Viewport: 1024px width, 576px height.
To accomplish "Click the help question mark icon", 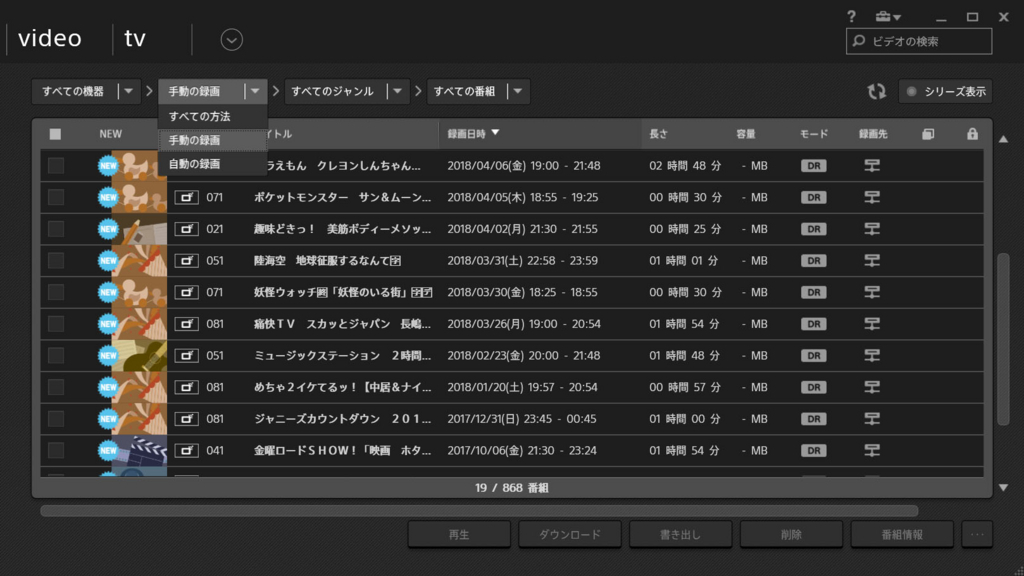I will coord(851,16).
